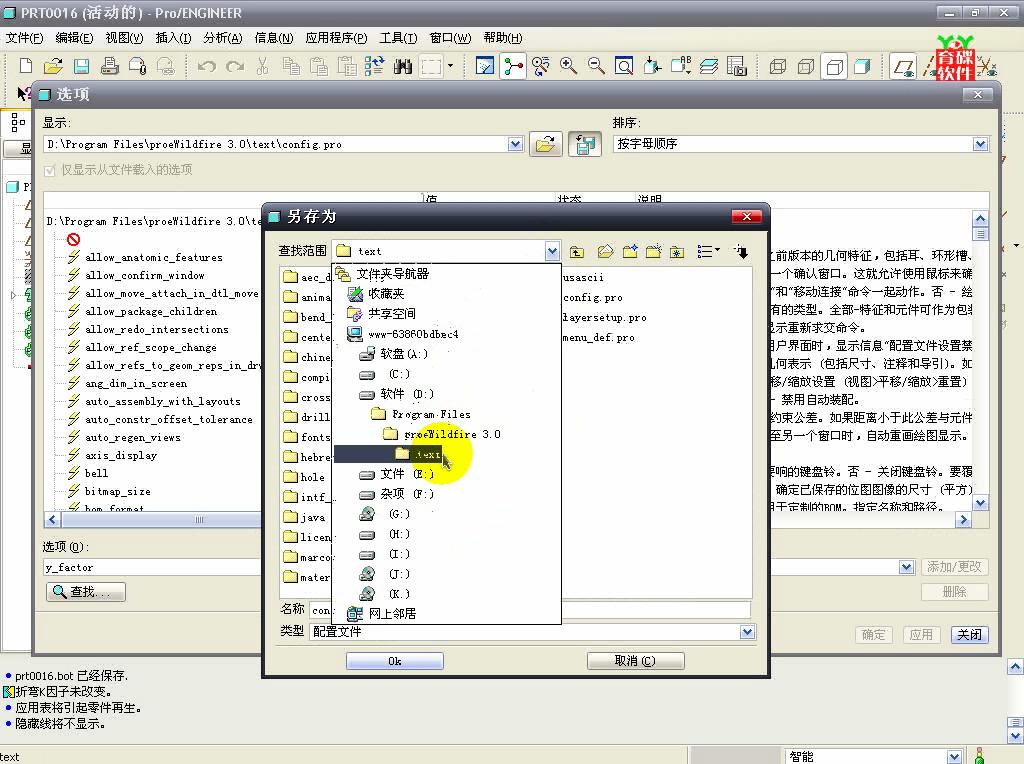Image resolution: width=1024 pixels, height=764 pixels.
Task: Open the option value dropdown near Add/Change
Action: coord(906,567)
